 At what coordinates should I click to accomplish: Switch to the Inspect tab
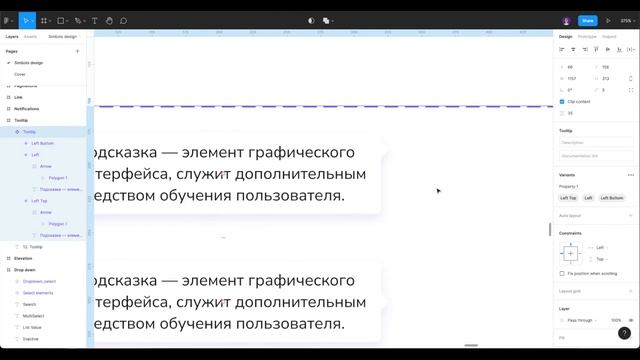[609, 37]
